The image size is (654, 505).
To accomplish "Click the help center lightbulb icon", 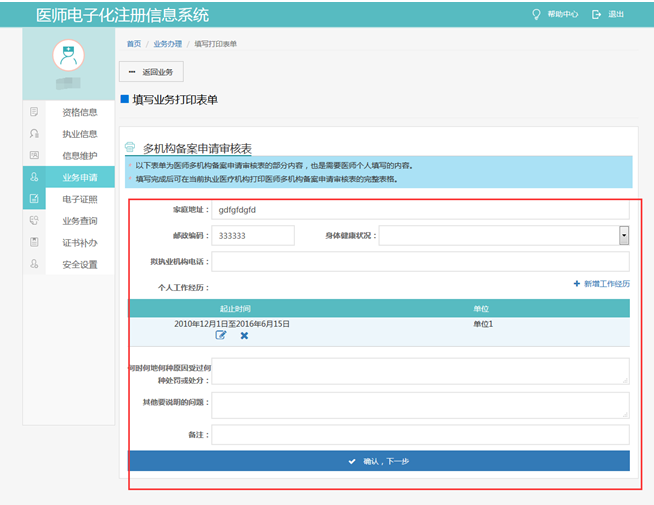I will [536, 14].
